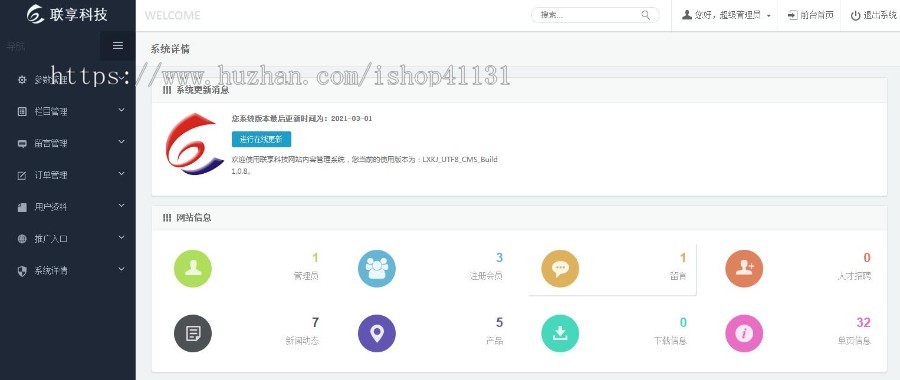900x380 pixels.
Task: Click the 管理员 count number 1
Action: pyautogui.click(x=315, y=258)
